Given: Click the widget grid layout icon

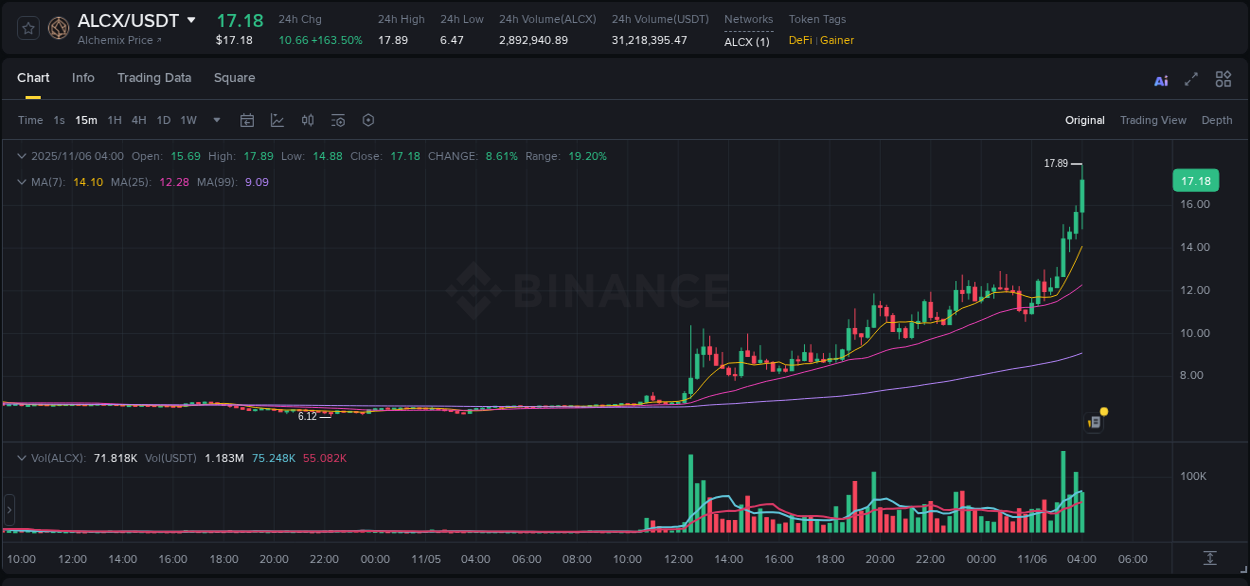Looking at the screenshot, I should click(x=1223, y=79).
